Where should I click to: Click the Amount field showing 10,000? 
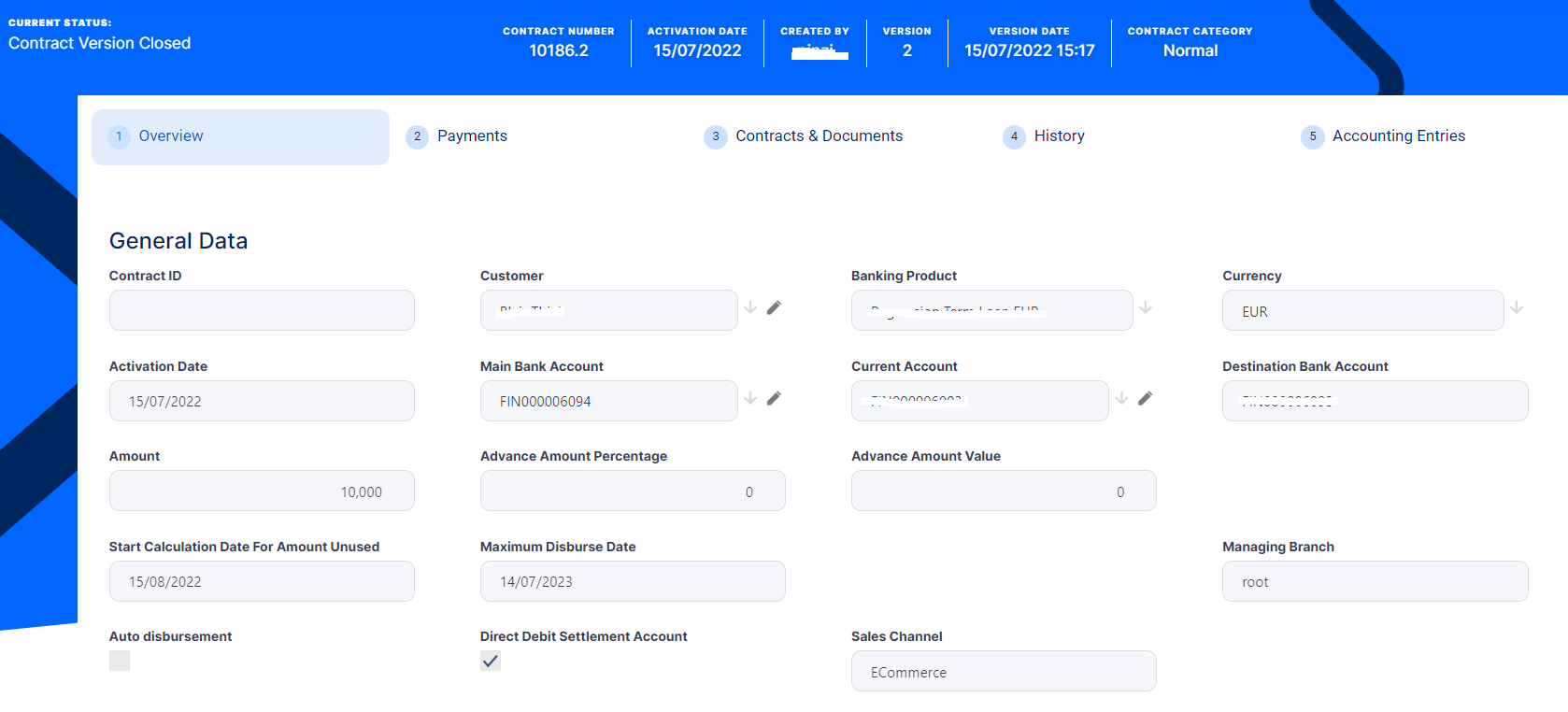click(262, 491)
